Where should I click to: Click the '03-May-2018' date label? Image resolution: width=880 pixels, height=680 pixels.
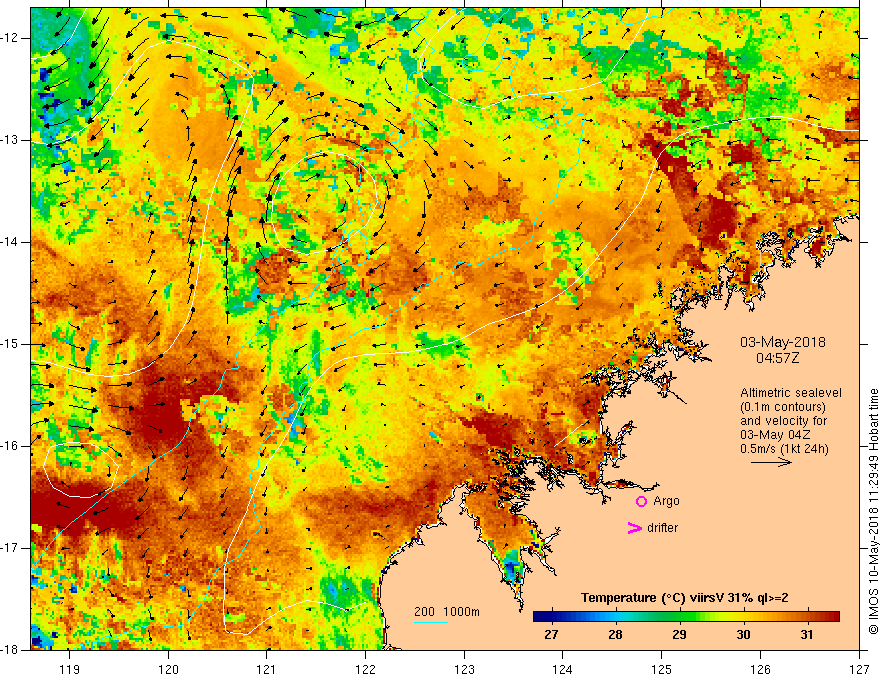(783, 342)
